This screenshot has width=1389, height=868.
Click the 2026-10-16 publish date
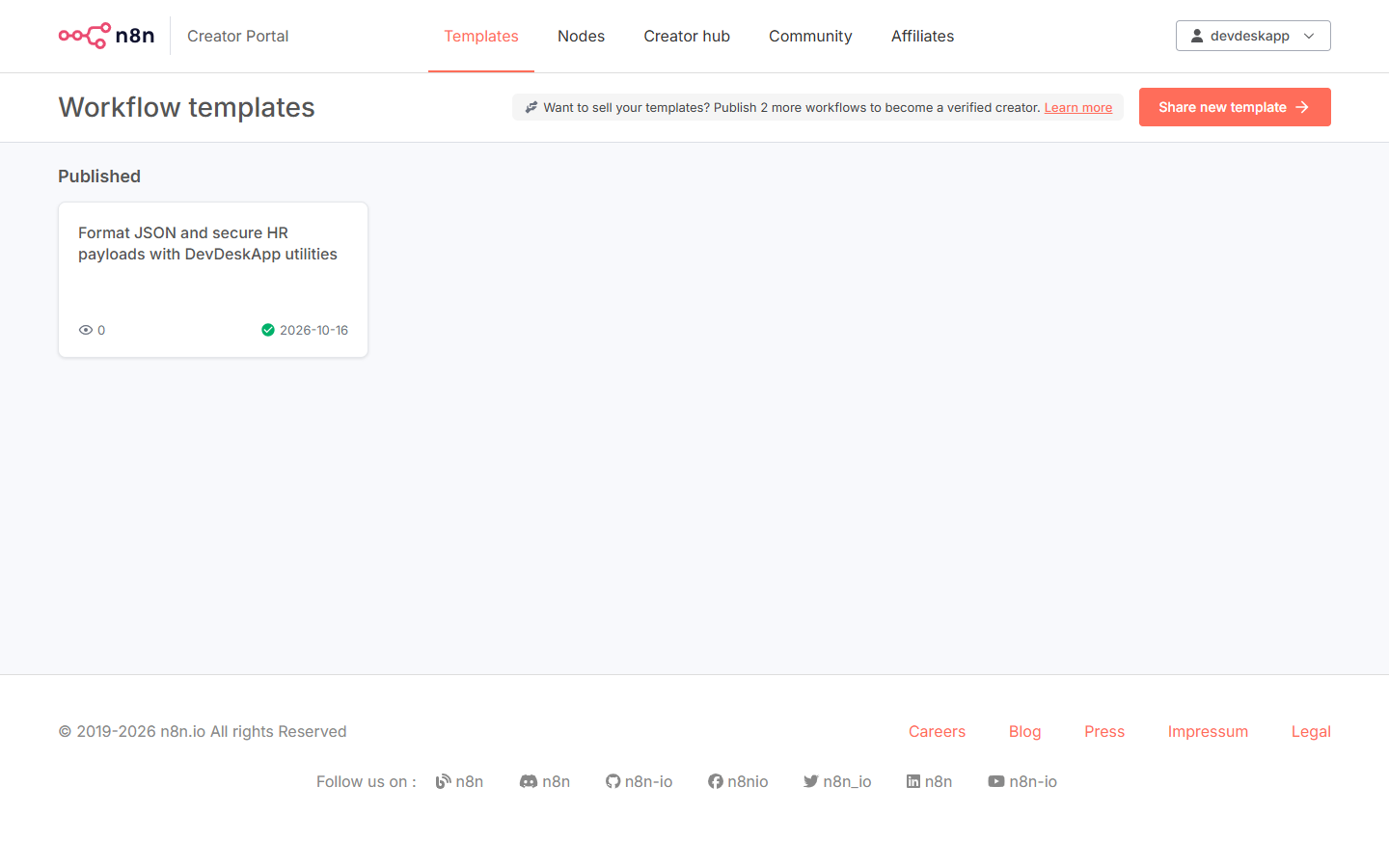click(313, 330)
